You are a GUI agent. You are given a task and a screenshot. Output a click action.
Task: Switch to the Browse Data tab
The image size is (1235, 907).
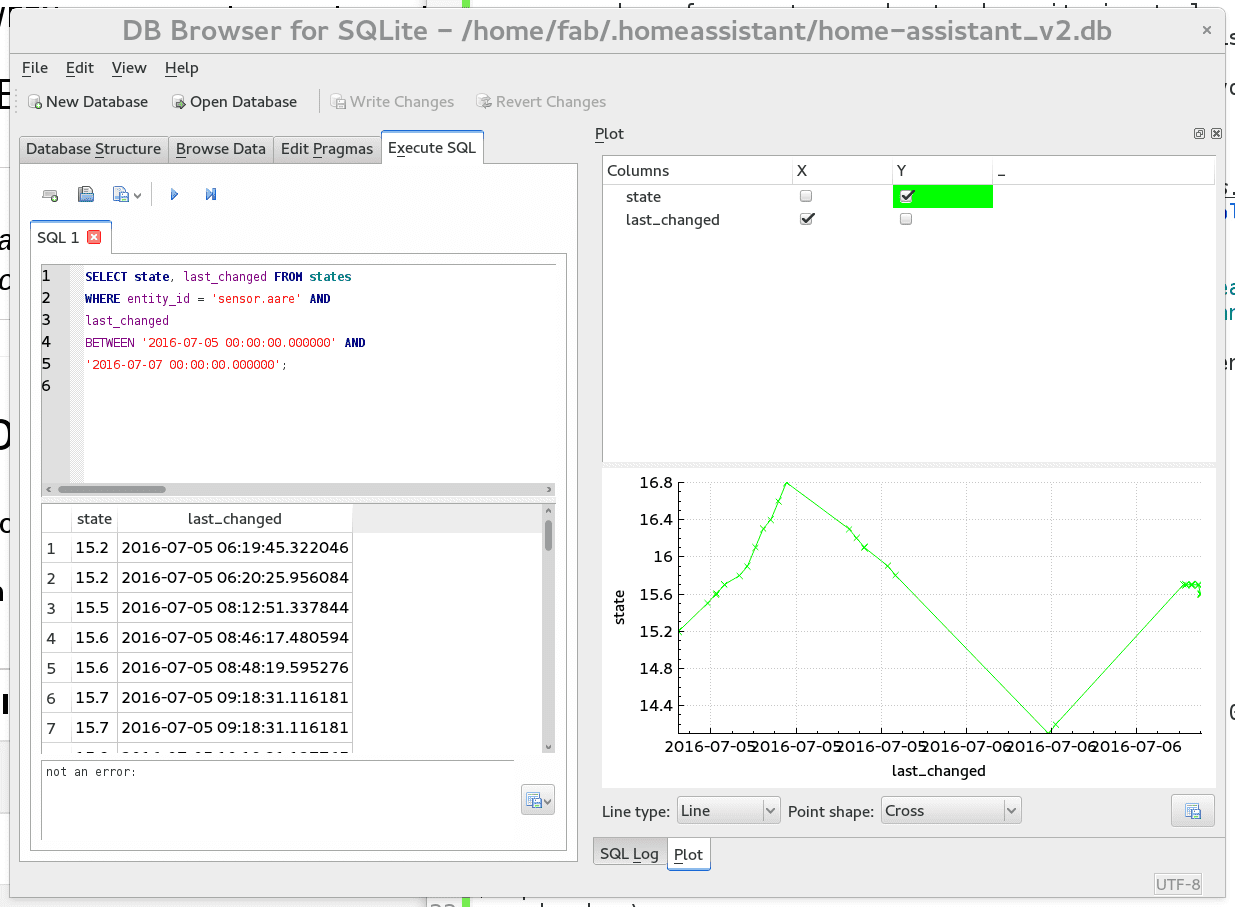point(220,149)
